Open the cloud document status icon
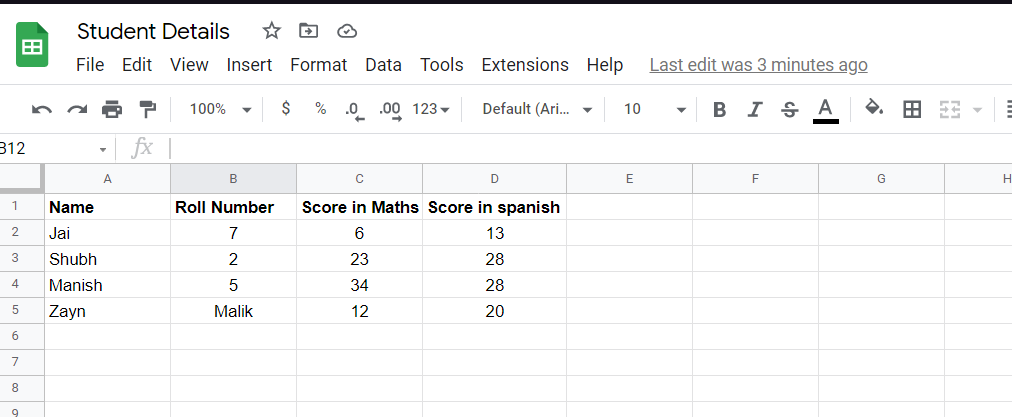 pyautogui.click(x=347, y=31)
